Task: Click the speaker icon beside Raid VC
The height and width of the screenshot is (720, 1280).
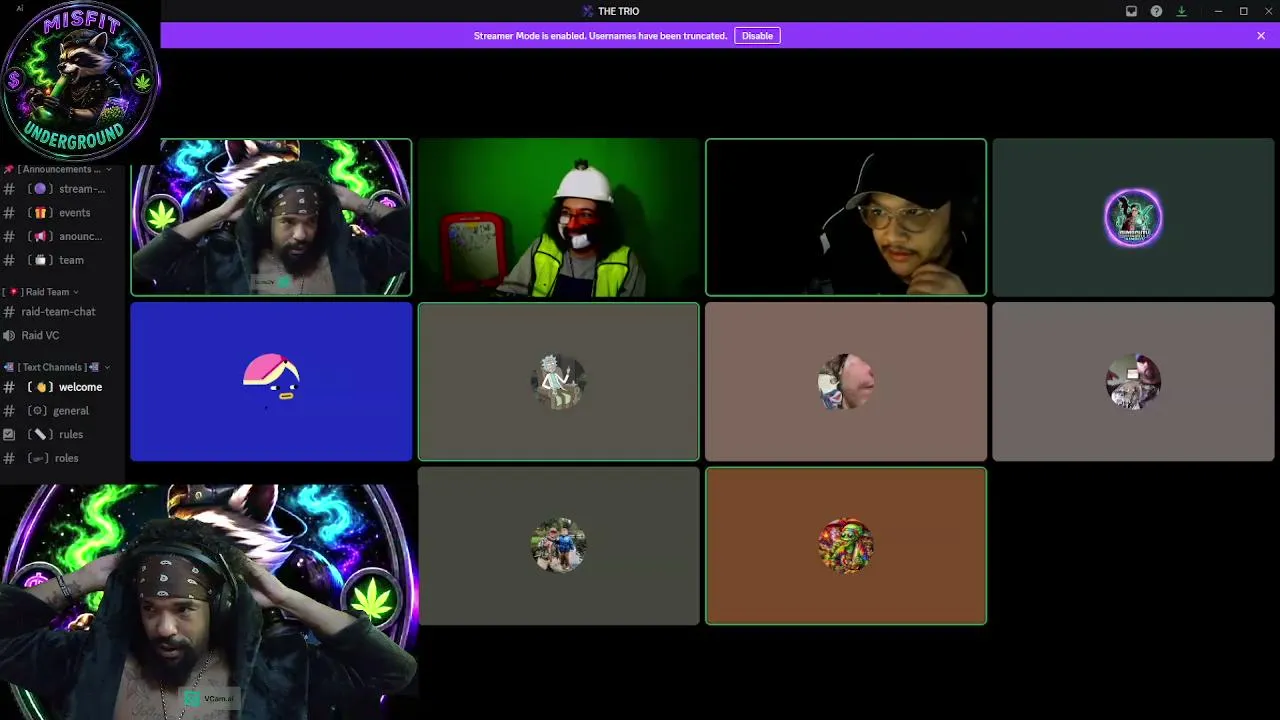Action: tap(9, 336)
